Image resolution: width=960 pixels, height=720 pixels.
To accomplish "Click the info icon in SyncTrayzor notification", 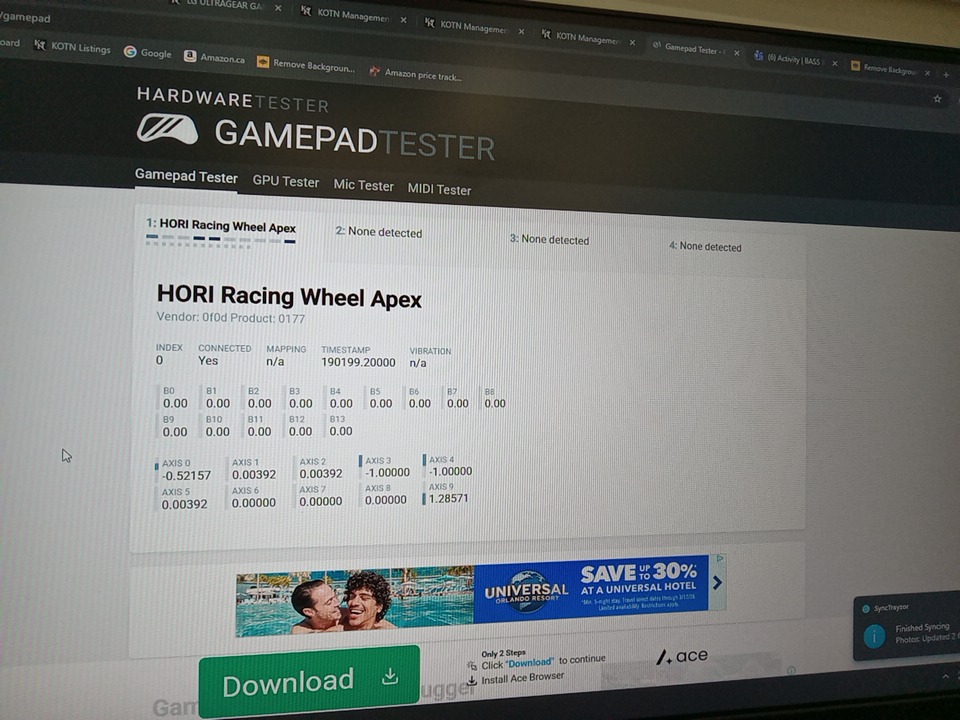I will 874,635.
